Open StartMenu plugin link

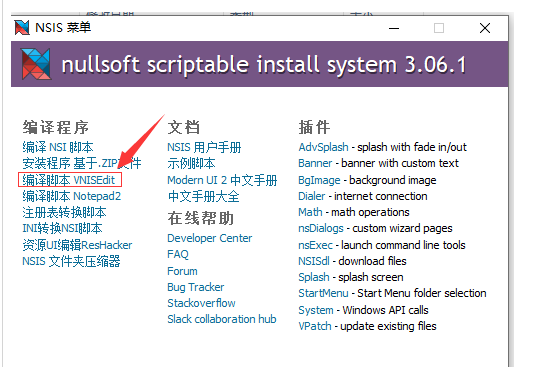pyautogui.click(x=323, y=293)
